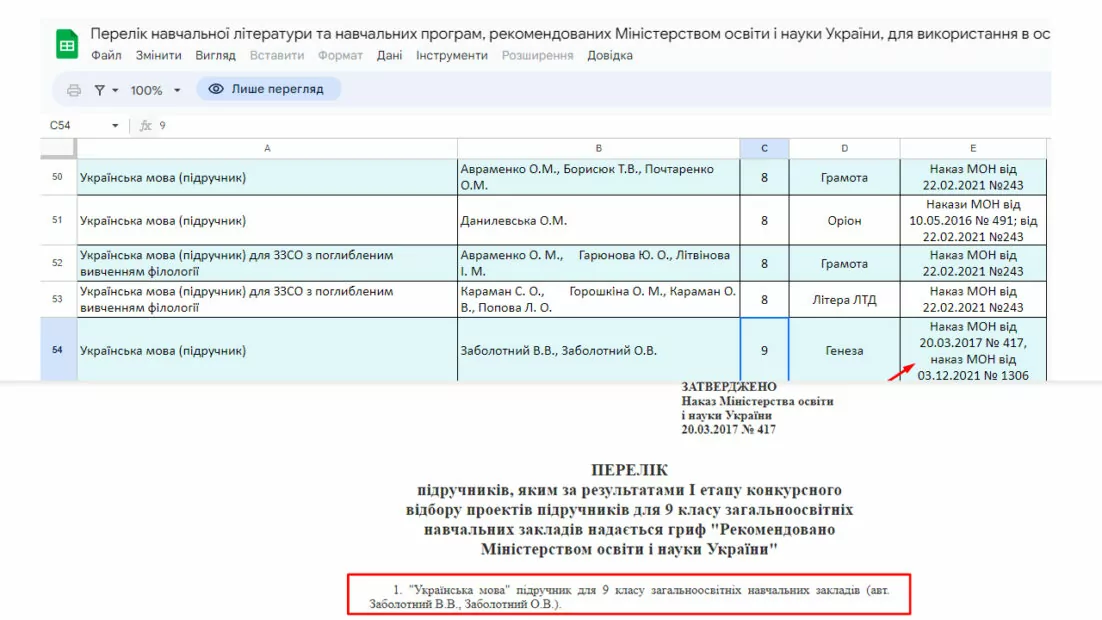Click 'Грамота' cell in row 52
The height and width of the screenshot is (620, 1102).
click(x=845, y=263)
